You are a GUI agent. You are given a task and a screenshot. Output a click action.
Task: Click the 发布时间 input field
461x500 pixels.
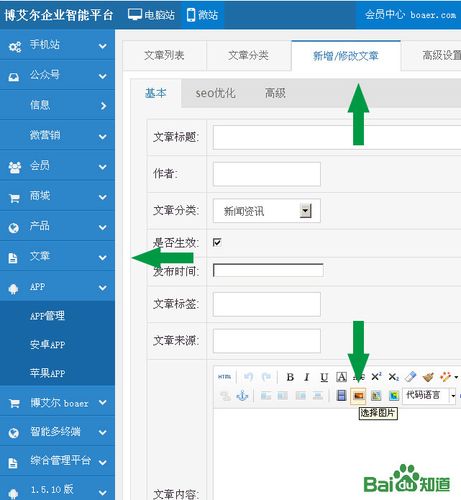(268, 270)
